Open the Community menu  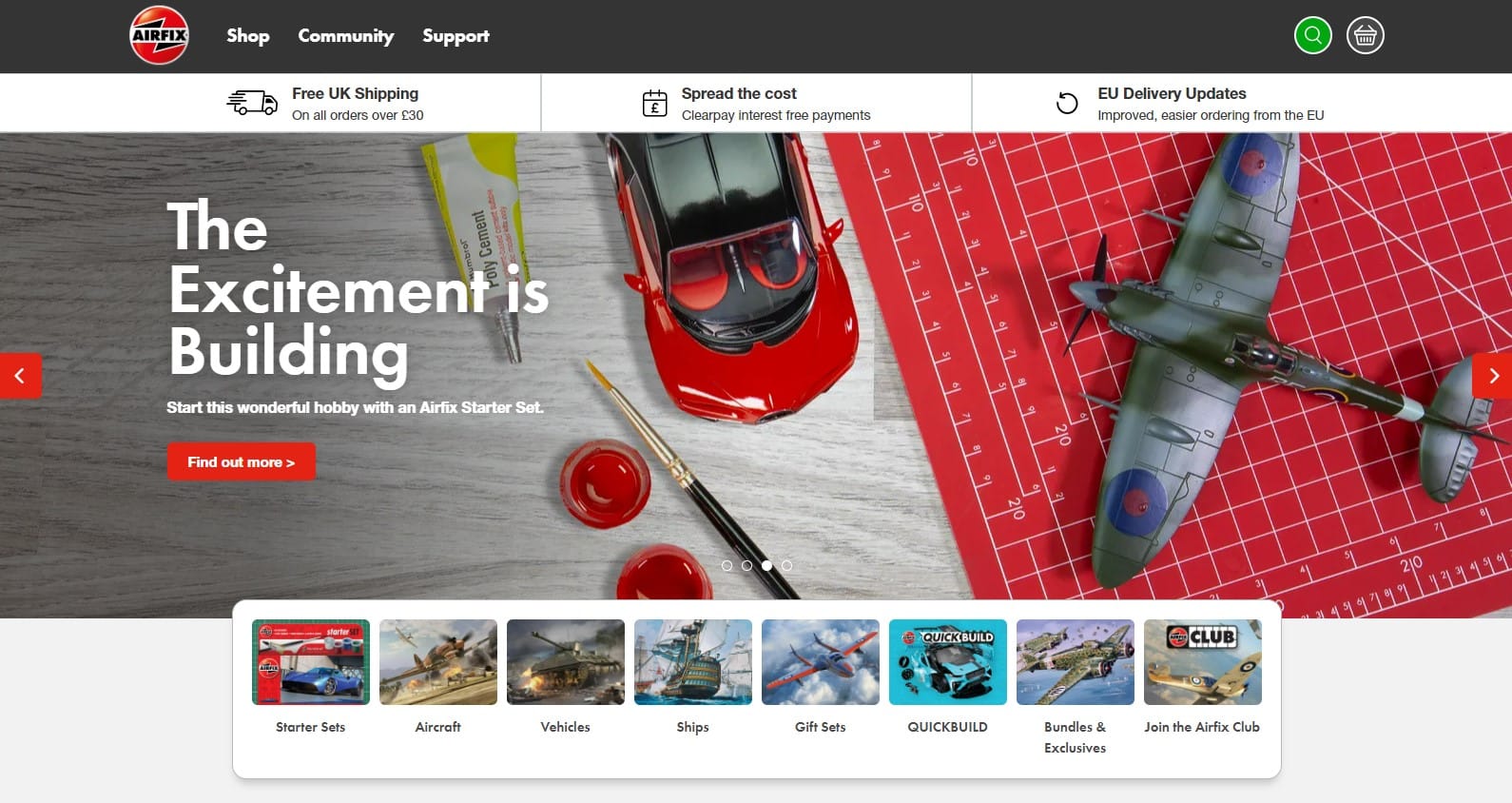tap(345, 36)
